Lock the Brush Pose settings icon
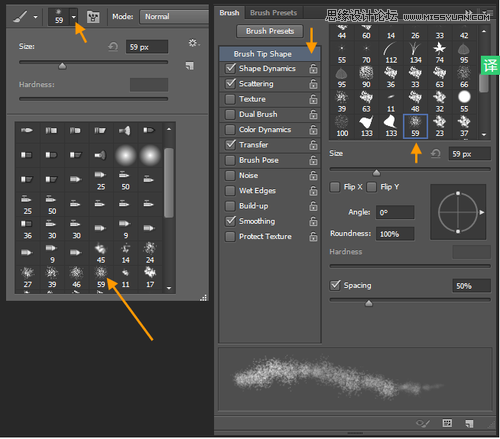Viewport: 500px width, 439px height. pos(313,160)
